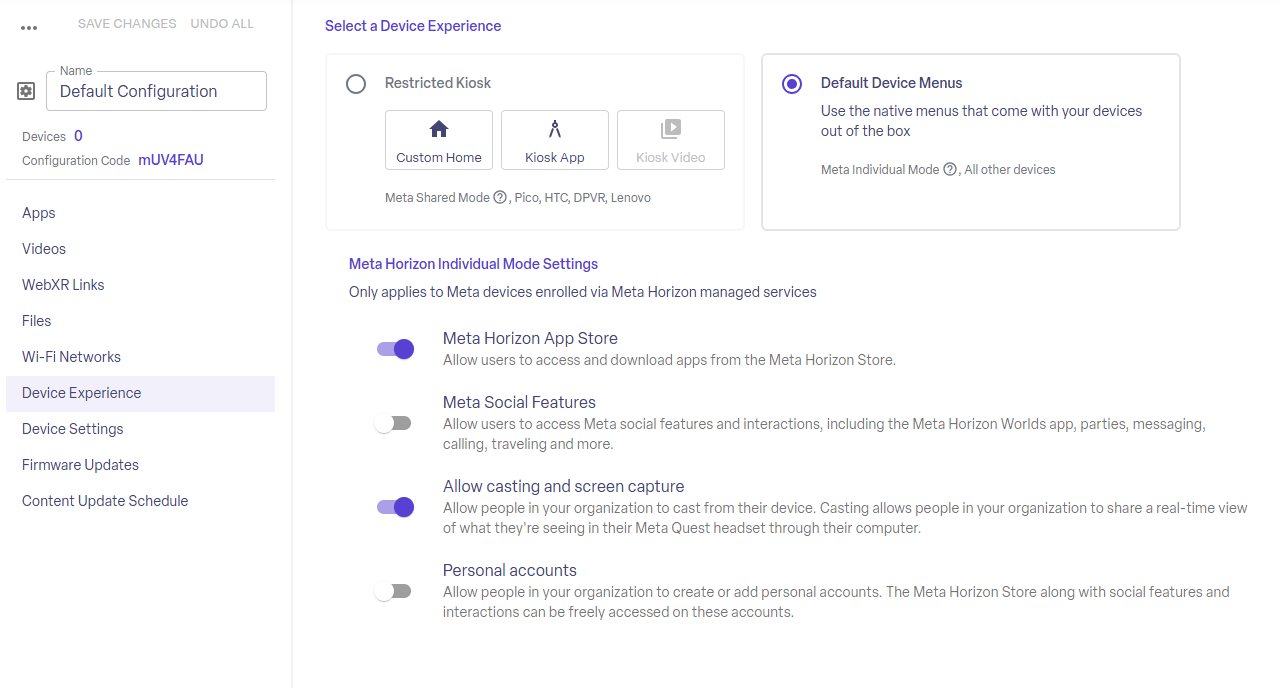
Task: Select the Restricted Kiosk radio button
Action: pyautogui.click(x=356, y=84)
